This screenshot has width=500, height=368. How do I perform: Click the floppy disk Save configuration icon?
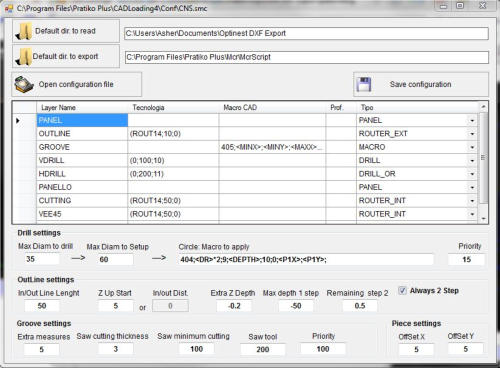coord(364,84)
